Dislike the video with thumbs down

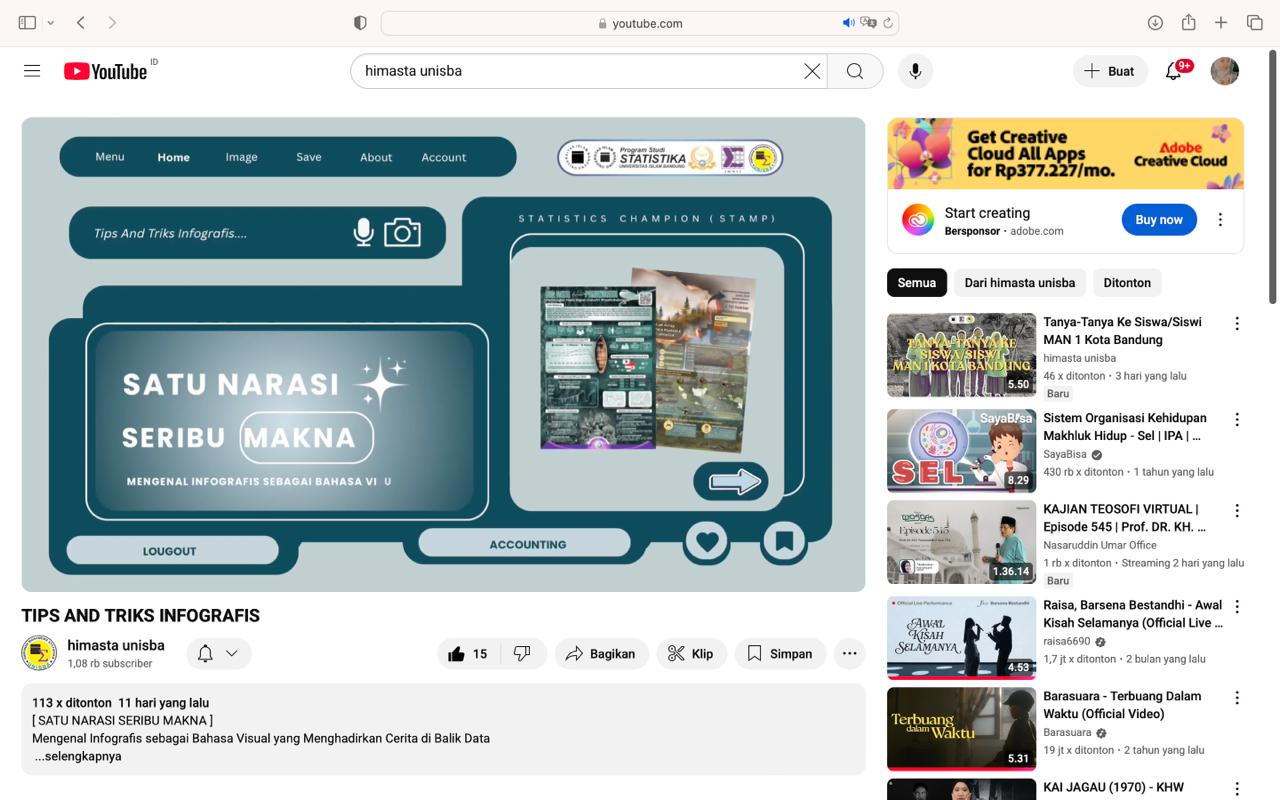click(x=522, y=654)
